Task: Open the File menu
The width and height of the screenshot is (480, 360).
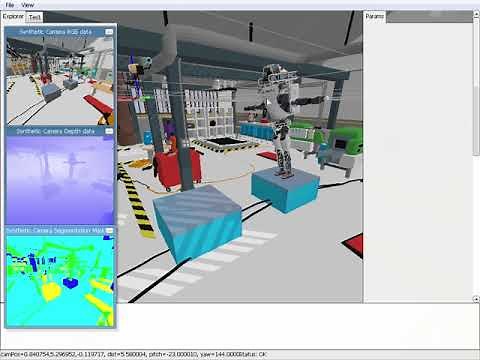Action: click(10, 5)
